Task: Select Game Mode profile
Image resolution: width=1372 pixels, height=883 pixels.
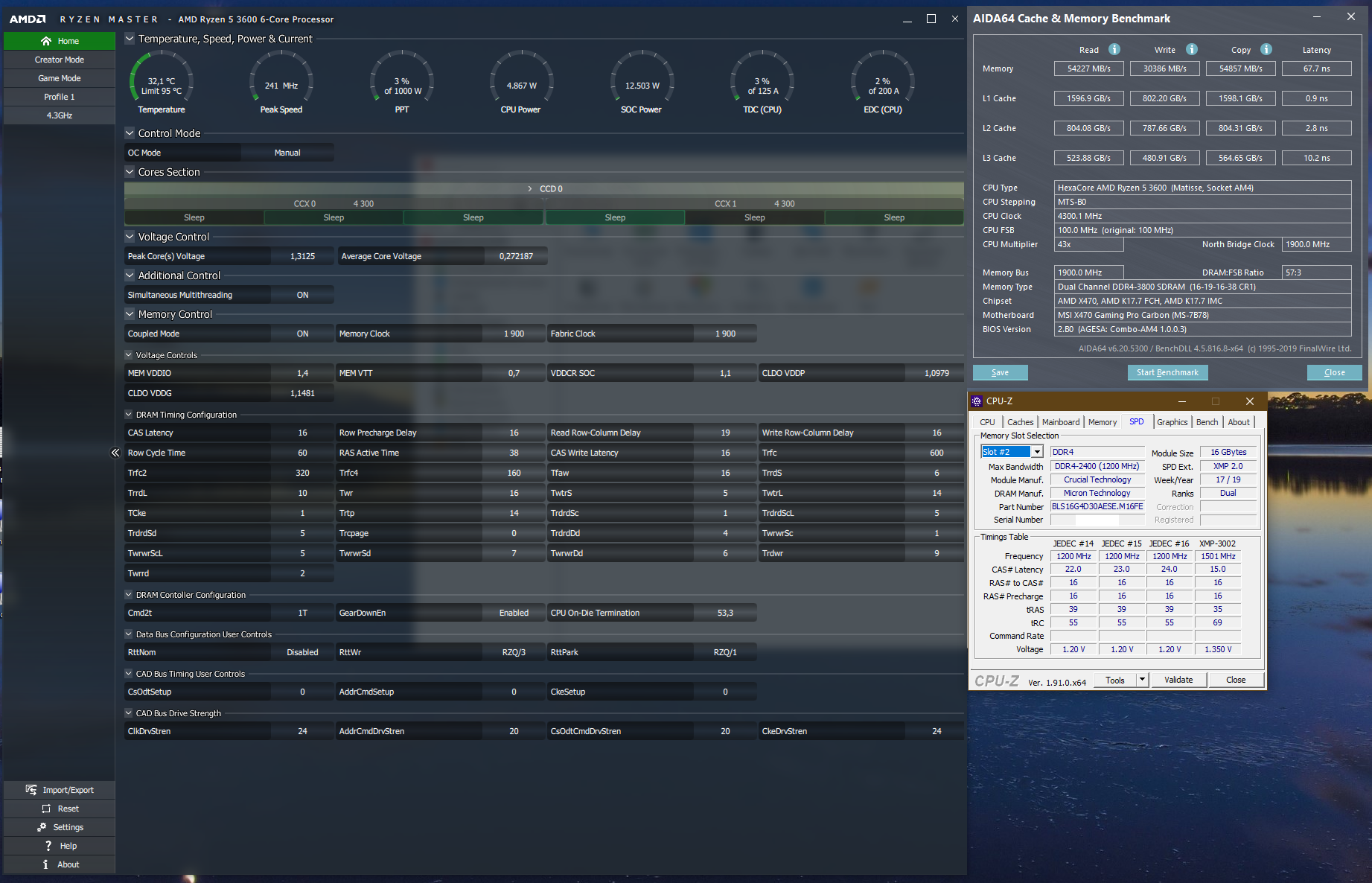Action: point(60,78)
